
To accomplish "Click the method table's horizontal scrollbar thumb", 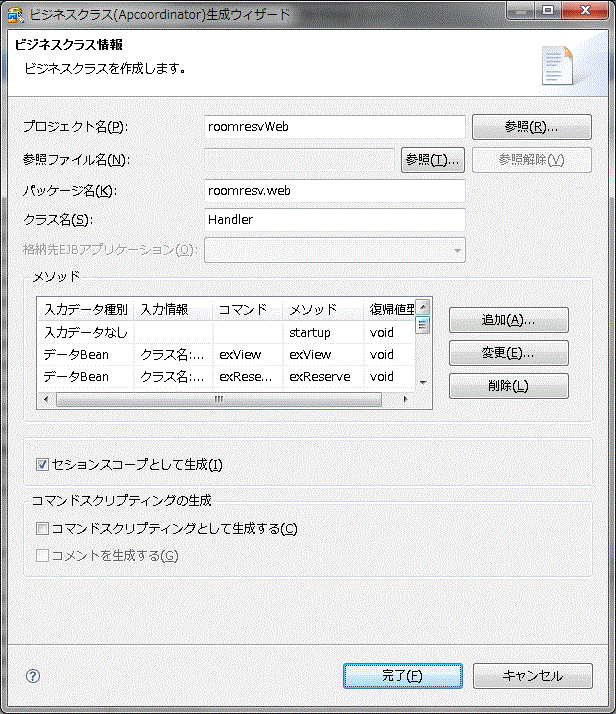I will tap(219, 399).
